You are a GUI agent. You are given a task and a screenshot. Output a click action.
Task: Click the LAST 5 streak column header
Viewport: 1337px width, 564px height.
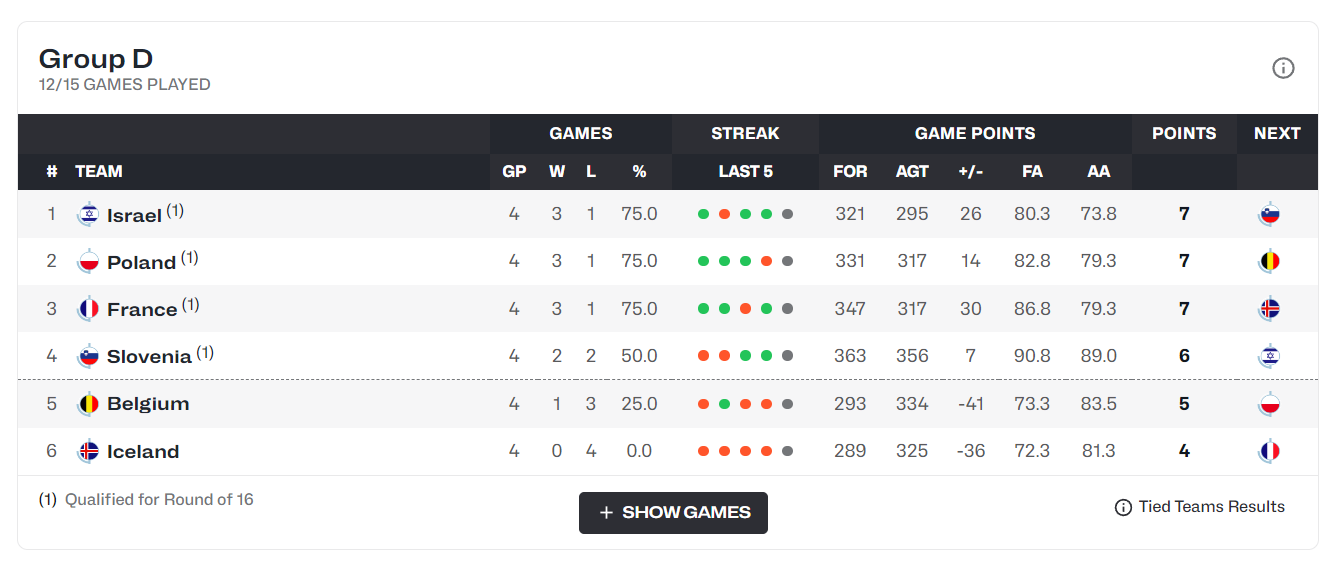(x=745, y=171)
